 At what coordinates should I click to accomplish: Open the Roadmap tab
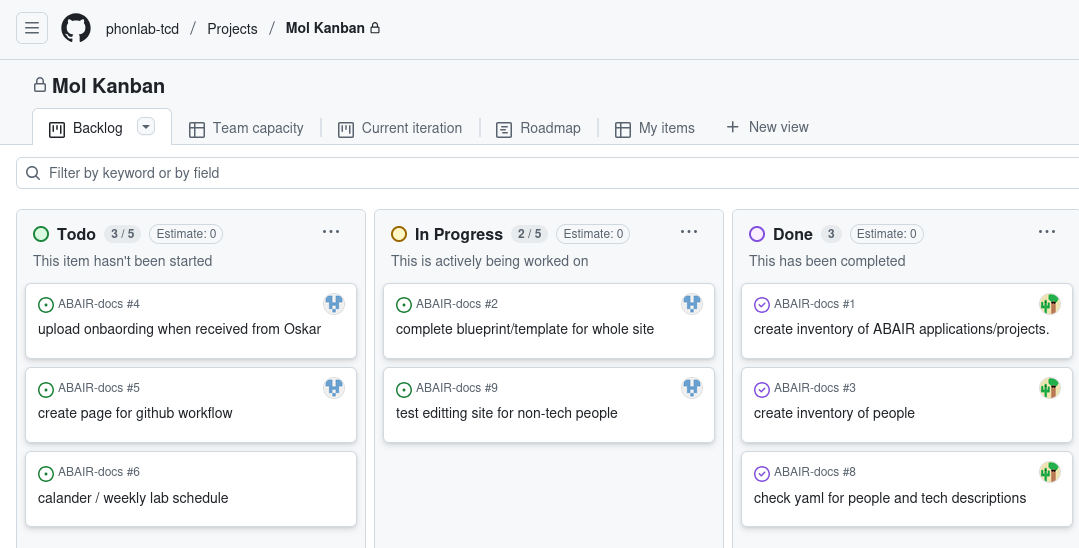click(538, 128)
